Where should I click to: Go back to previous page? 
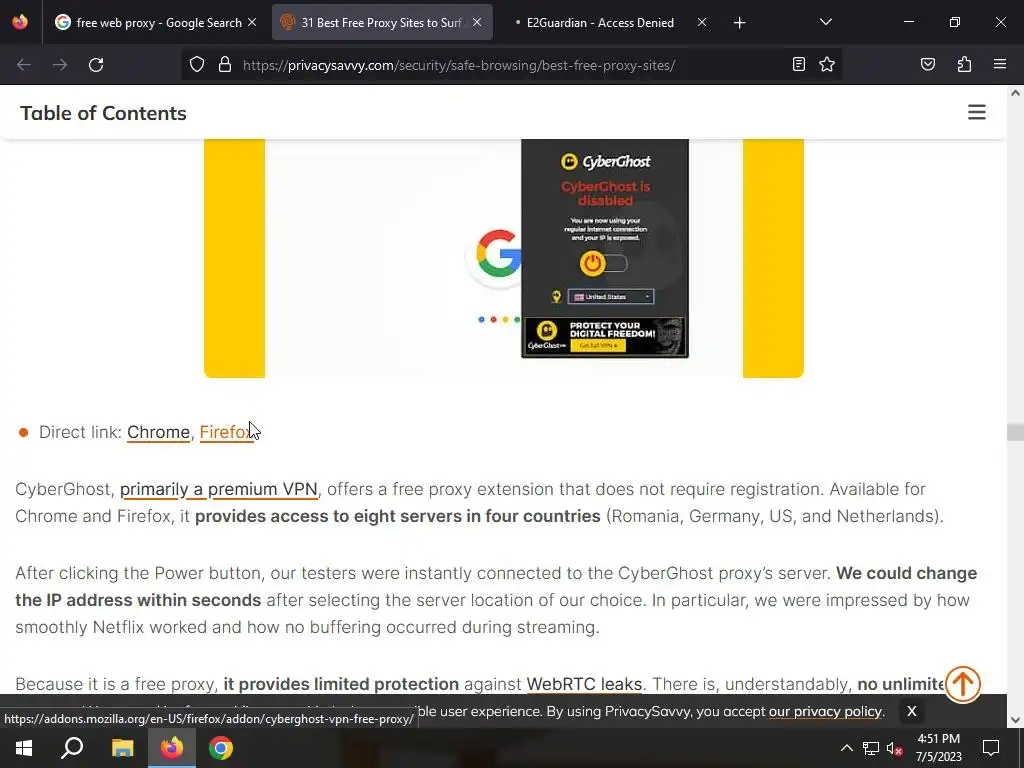point(24,65)
